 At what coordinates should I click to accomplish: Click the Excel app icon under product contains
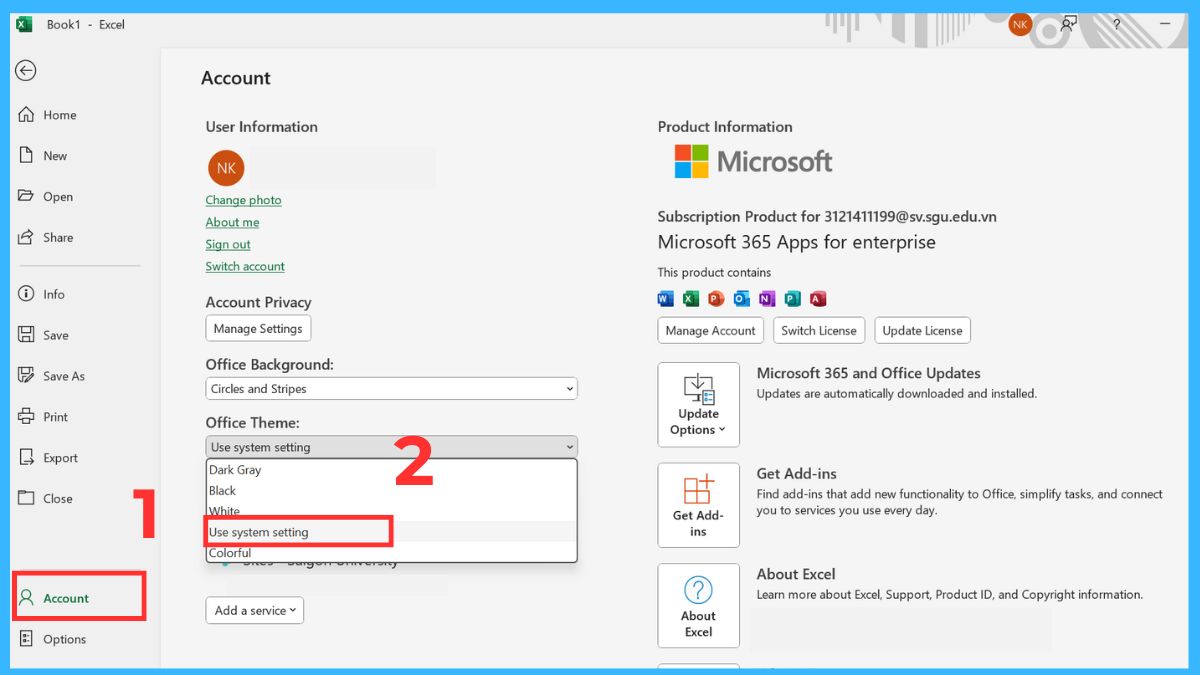tap(691, 298)
